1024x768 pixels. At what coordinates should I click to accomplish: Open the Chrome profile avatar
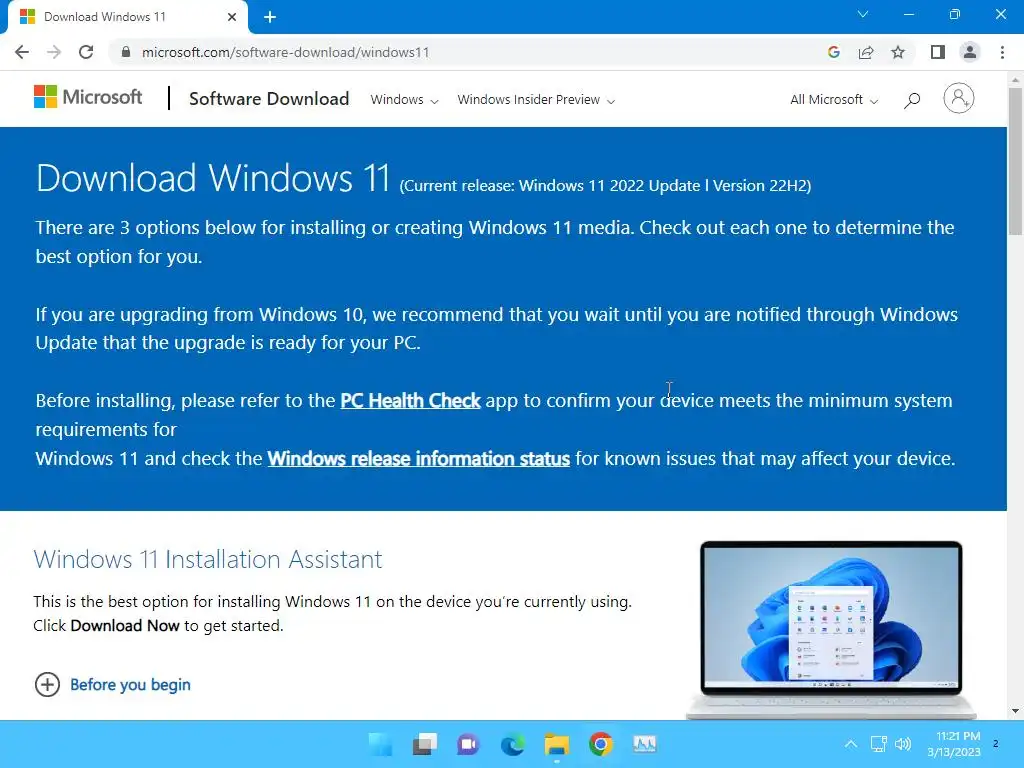(970, 52)
